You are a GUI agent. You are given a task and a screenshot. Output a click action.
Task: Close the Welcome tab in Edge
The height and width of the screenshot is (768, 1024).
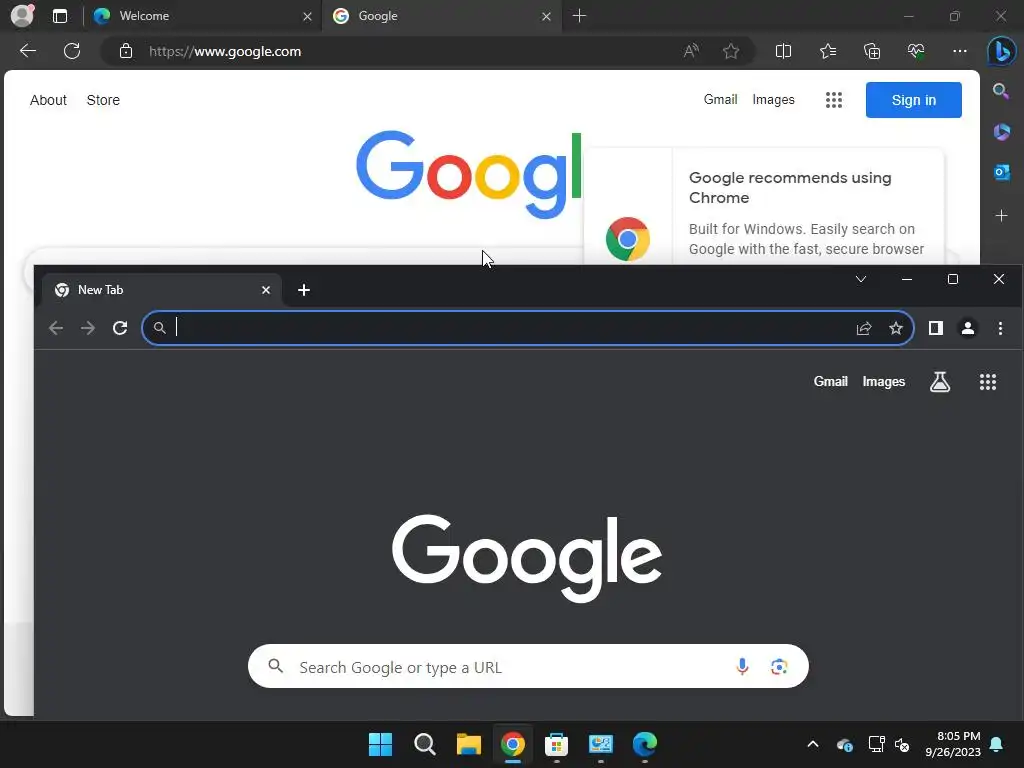click(x=307, y=16)
